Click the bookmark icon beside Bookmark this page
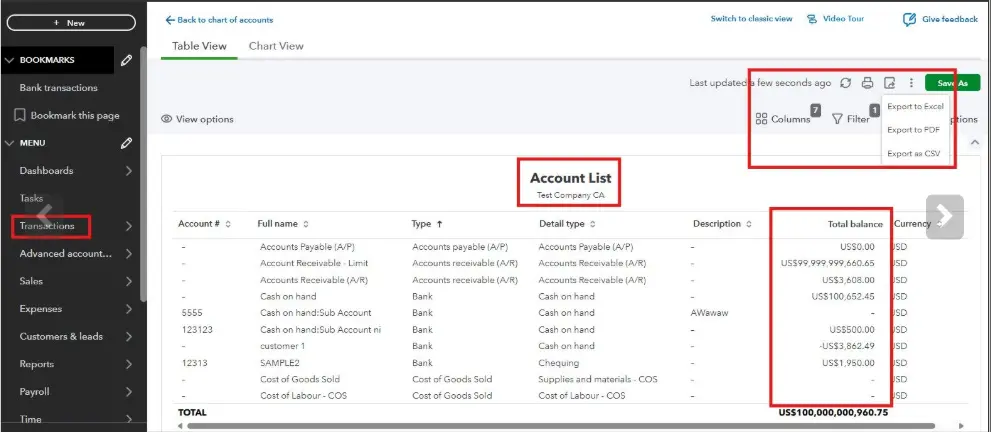 (x=20, y=116)
